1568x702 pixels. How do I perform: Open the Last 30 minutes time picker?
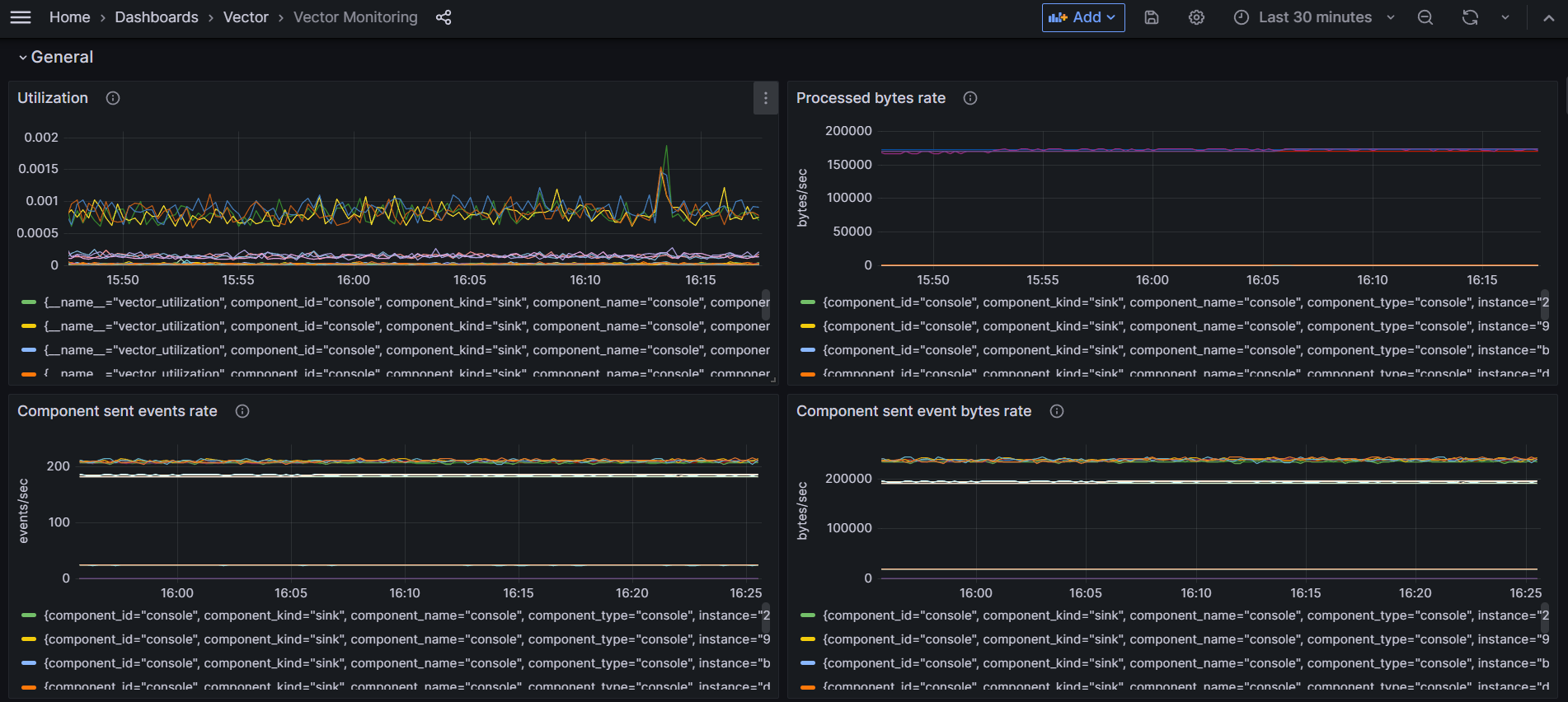[1314, 17]
